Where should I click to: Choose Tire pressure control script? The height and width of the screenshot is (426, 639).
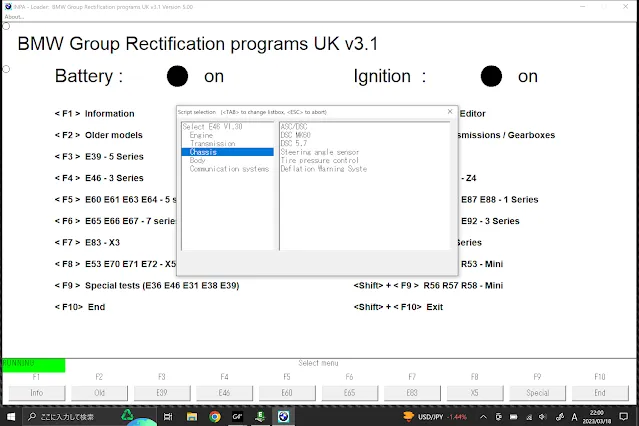[320, 160]
